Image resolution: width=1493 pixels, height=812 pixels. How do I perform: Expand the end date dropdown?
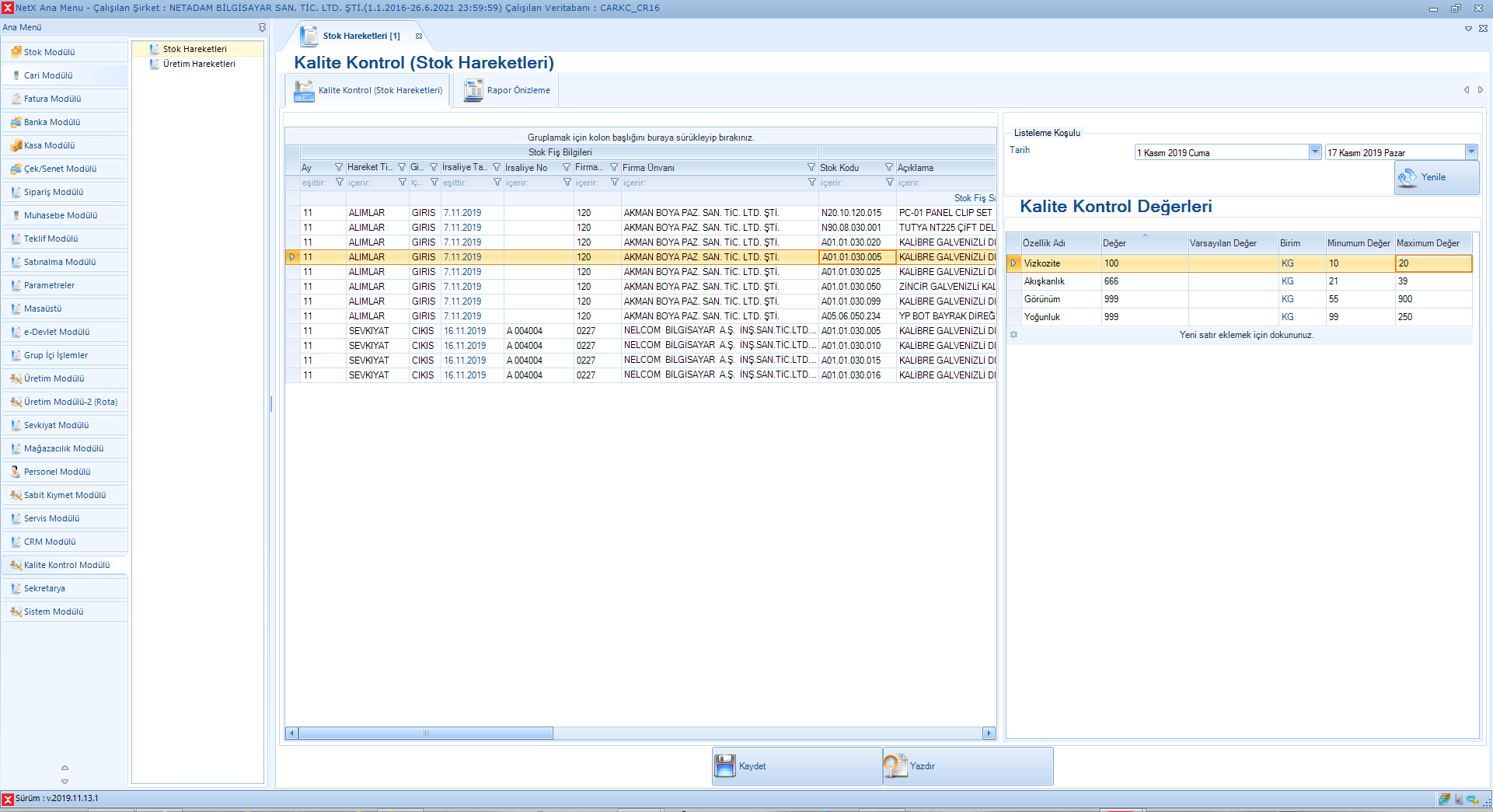pos(1470,152)
